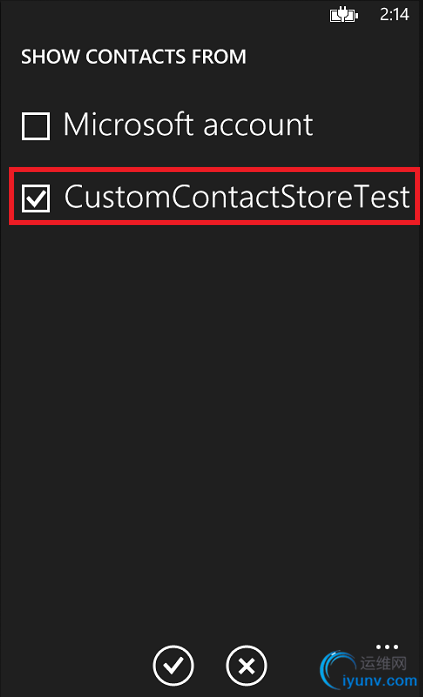This screenshot has width=423, height=697.
Task: Click the plug symbol on battery indicator
Action: 343,16
